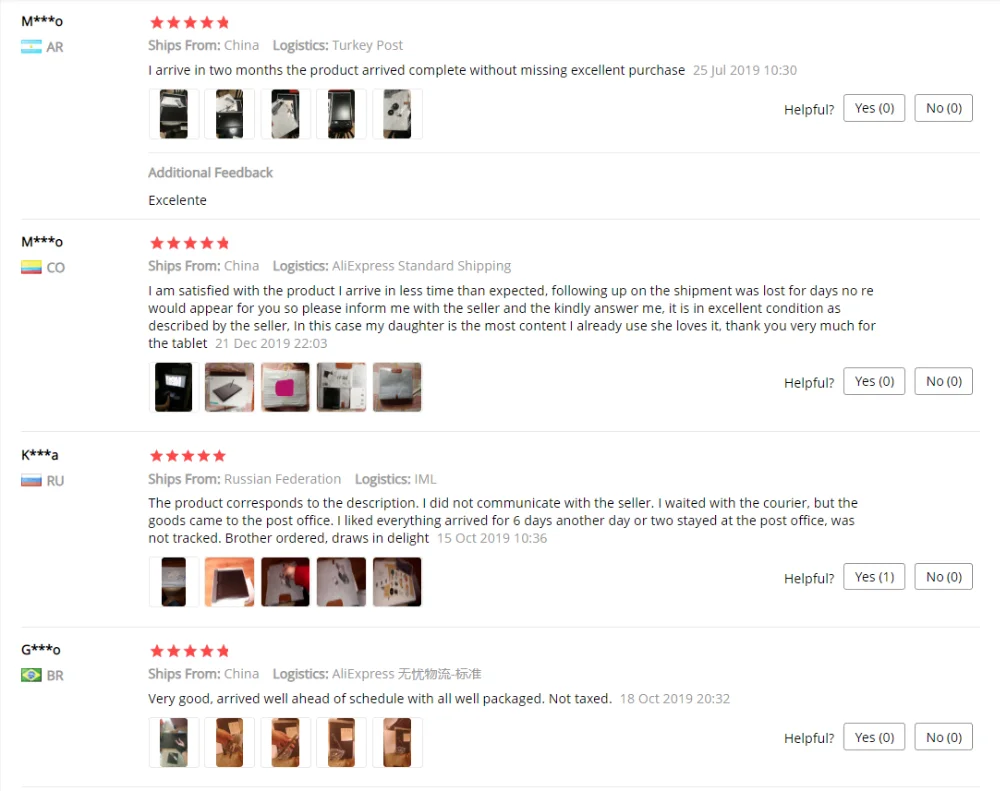1000x791 pixels.
Task: Open second photo in the Russian review
Action: point(230,582)
